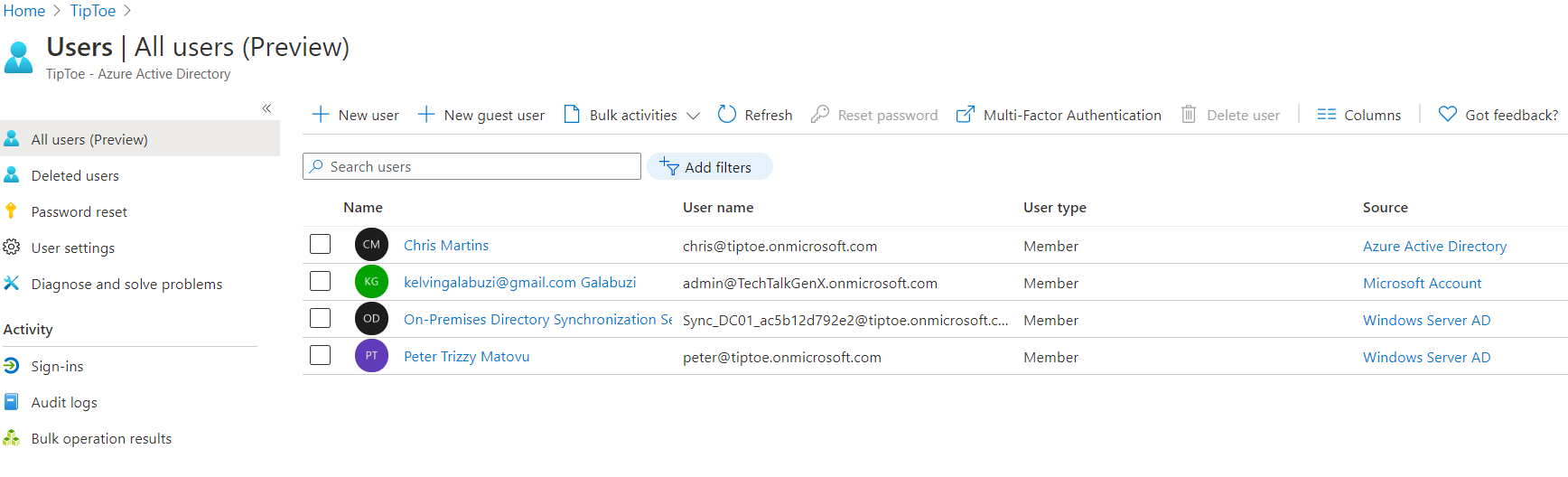Click the Bulk activities document icon
Image resolution: width=1568 pixels, height=477 pixels.
pyautogui.click(x=572, y=114)
